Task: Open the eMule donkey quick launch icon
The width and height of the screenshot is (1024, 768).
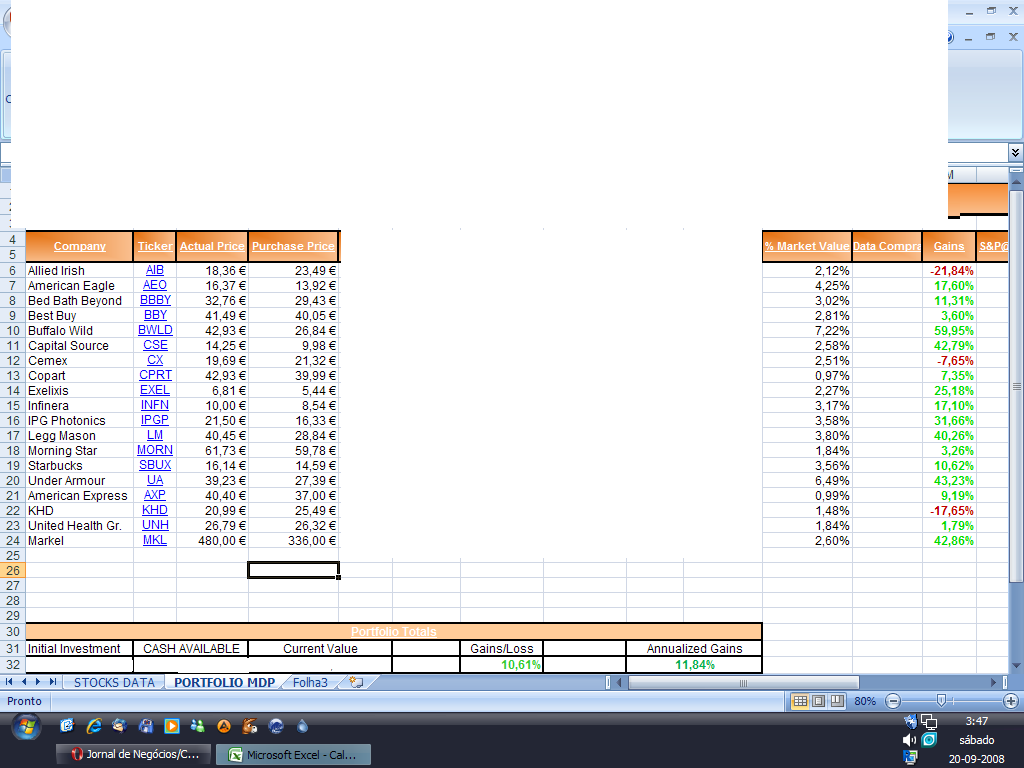Action: click(x=249, y=726)
